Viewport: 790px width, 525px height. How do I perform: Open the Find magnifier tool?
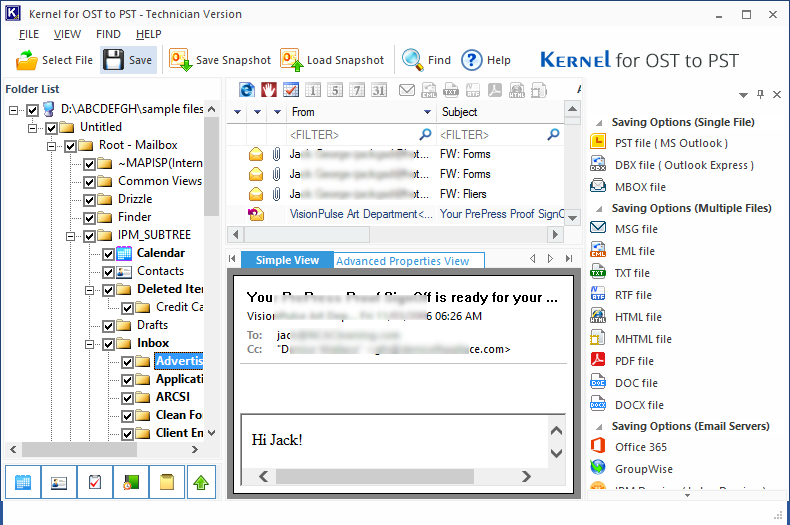pyautogui.click(x=426, y=60)
